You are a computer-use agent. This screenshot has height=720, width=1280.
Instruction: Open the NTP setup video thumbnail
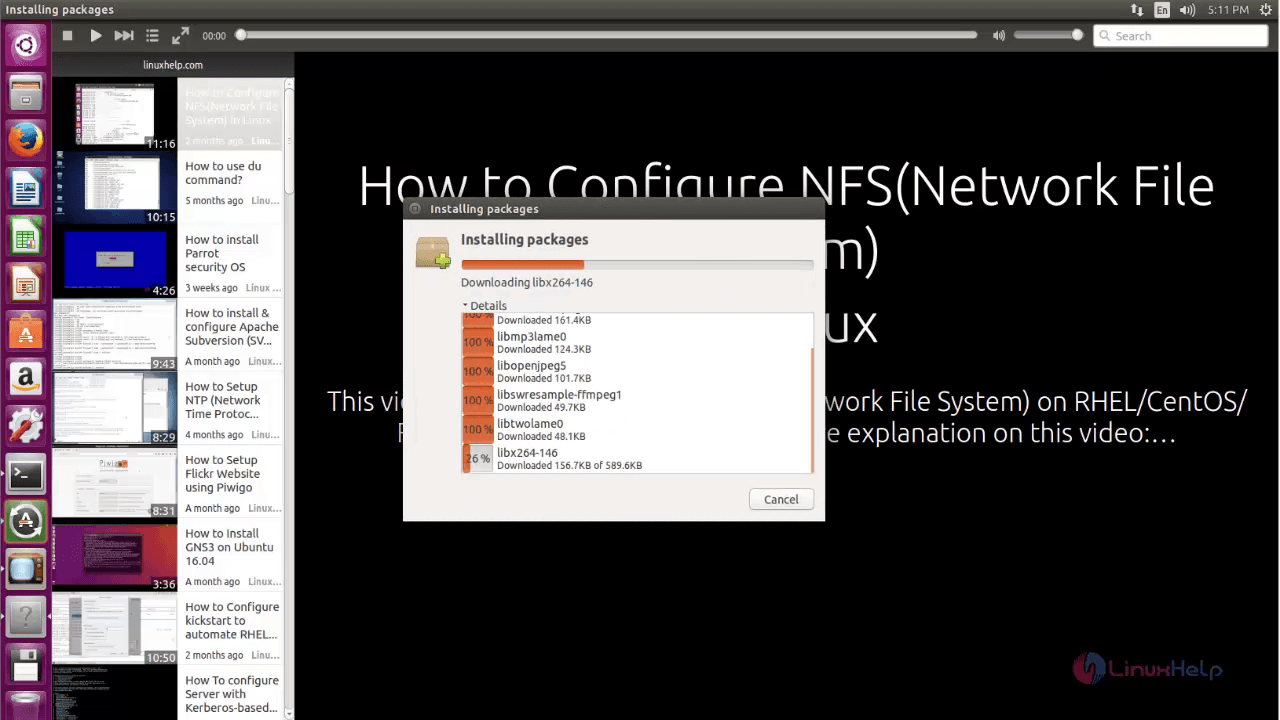pyautogui.click(x=115, y=408)
